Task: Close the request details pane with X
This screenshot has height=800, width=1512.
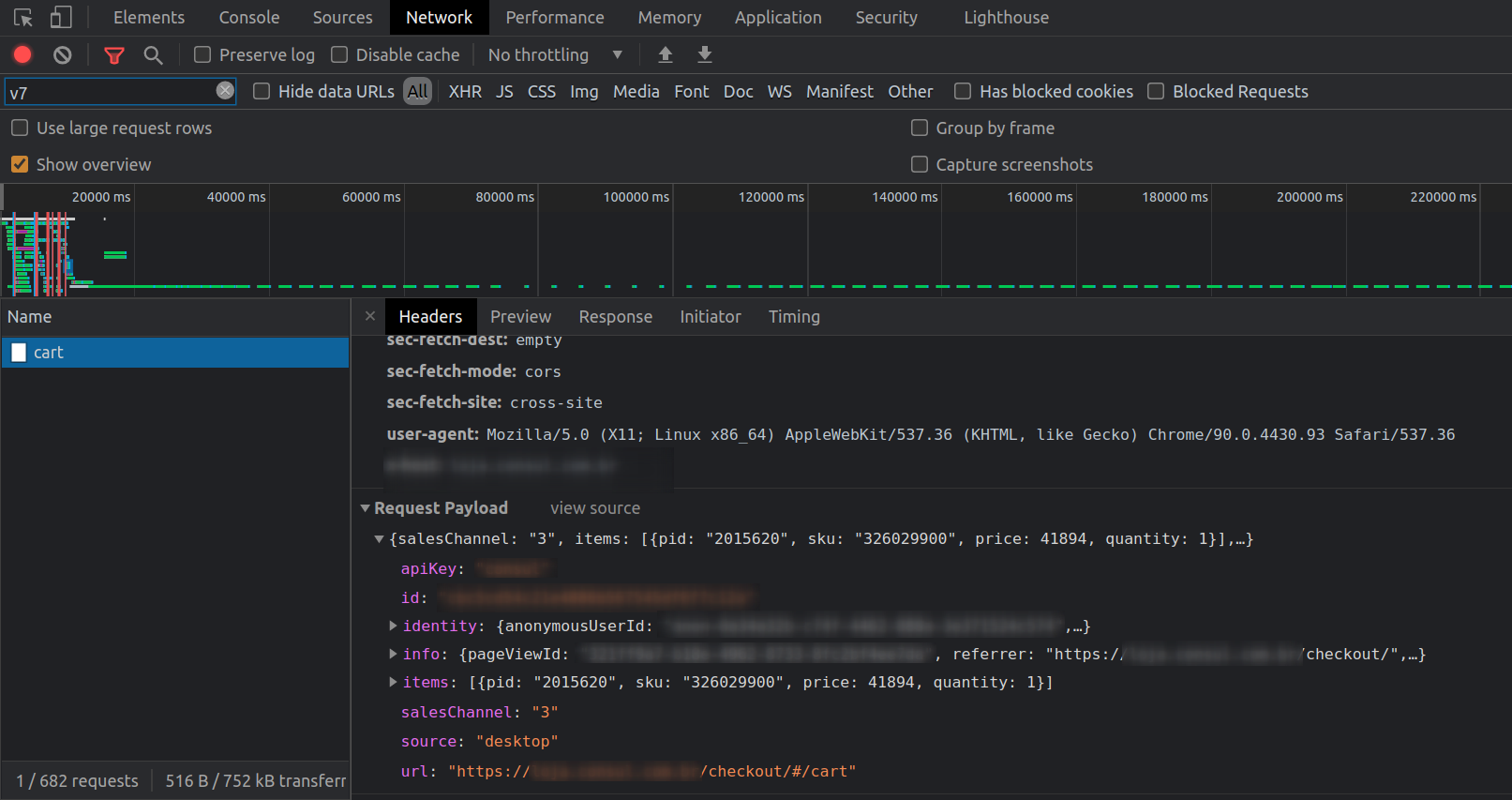Action: pyautogui.click(x=370, y=316)
